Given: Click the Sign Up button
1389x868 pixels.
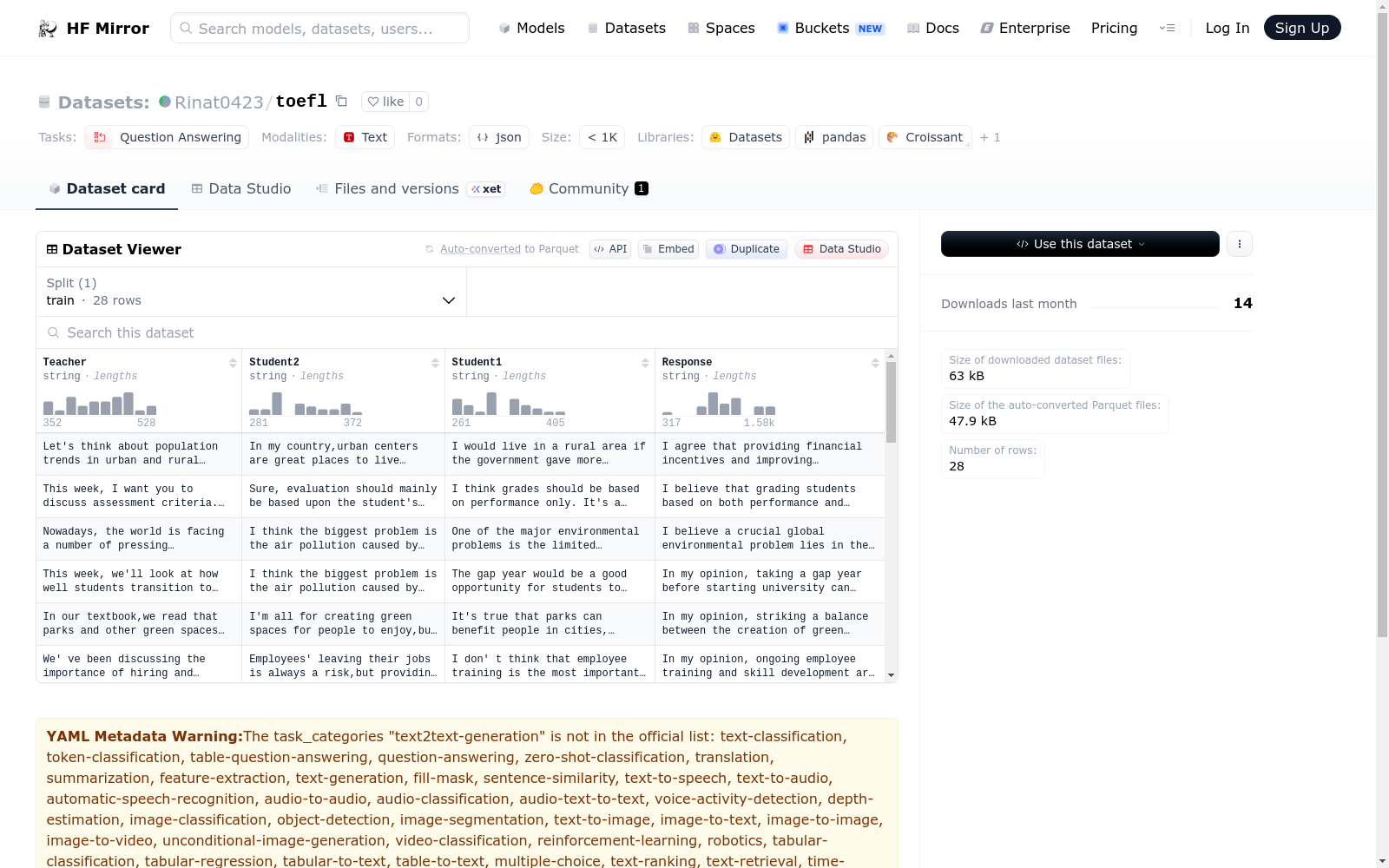Looking at the screenshot, I should (x=1302, y=28).
